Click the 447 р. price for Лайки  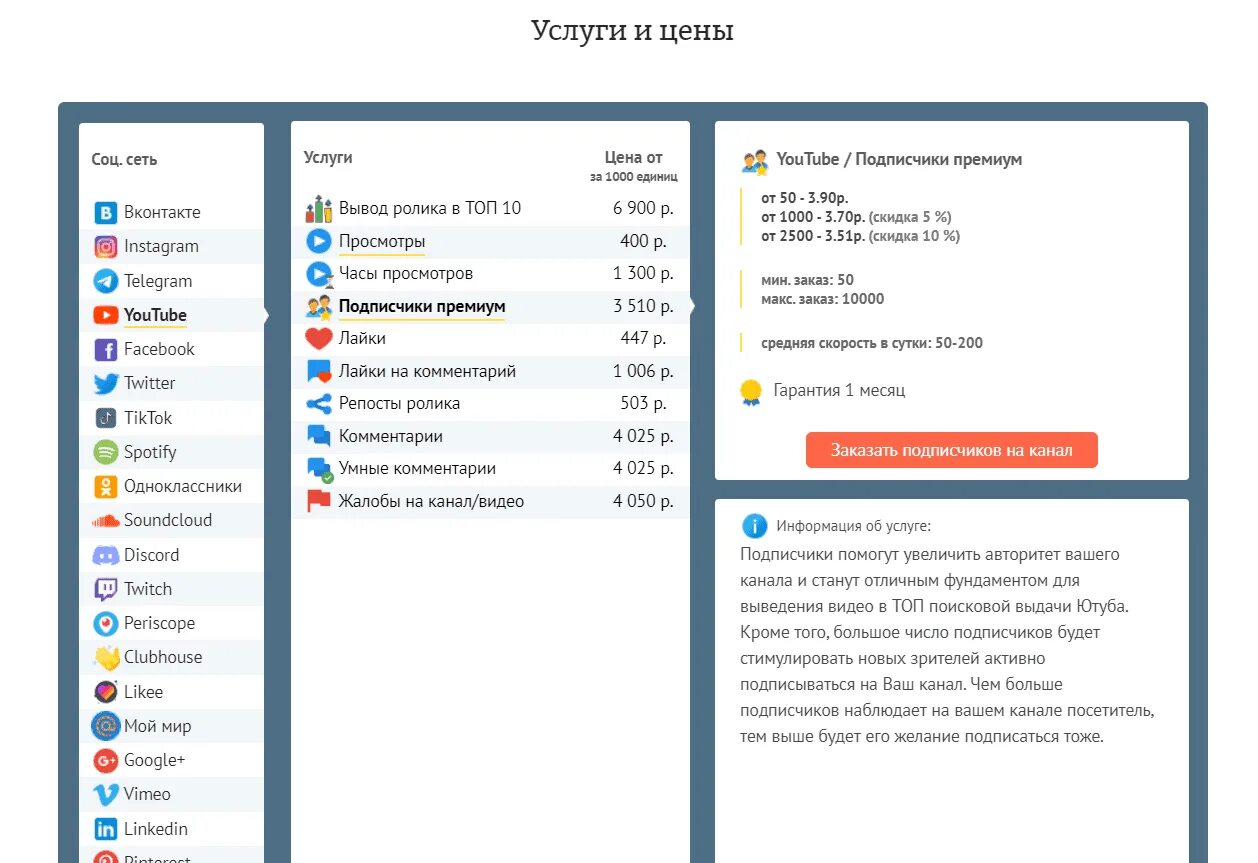click(643, 339)
